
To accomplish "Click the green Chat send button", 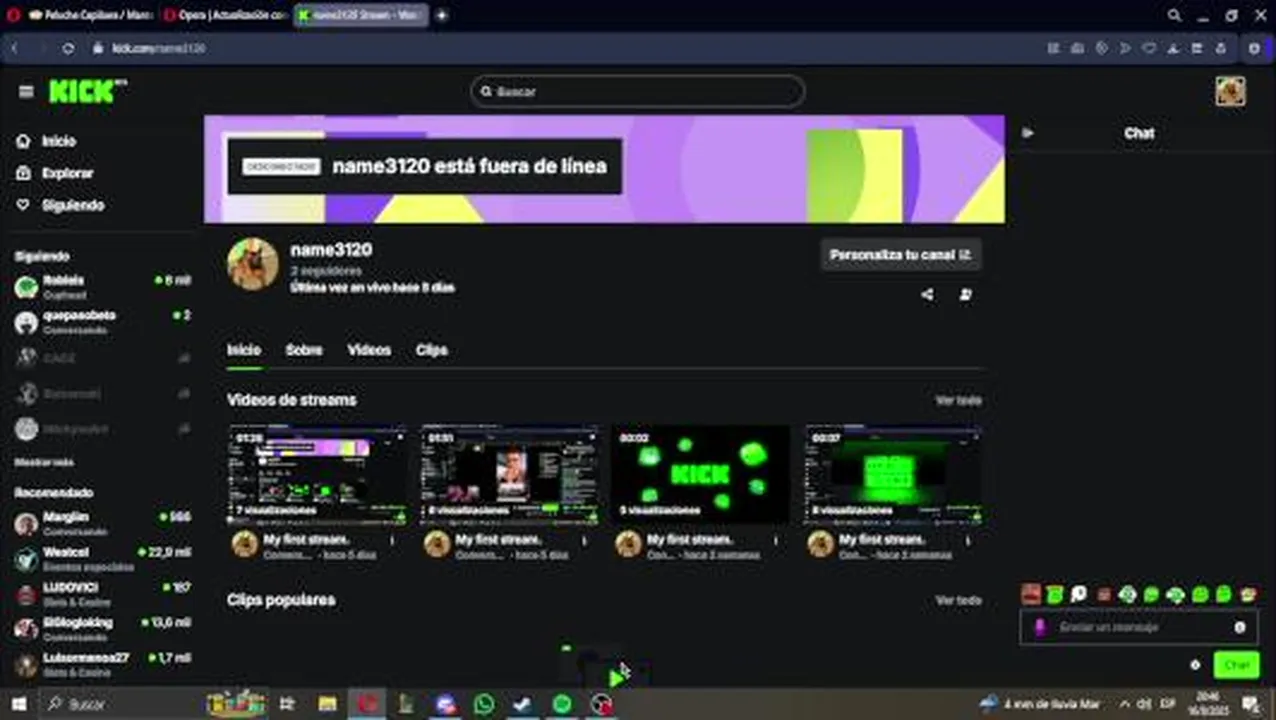I will click(1237, 665).
